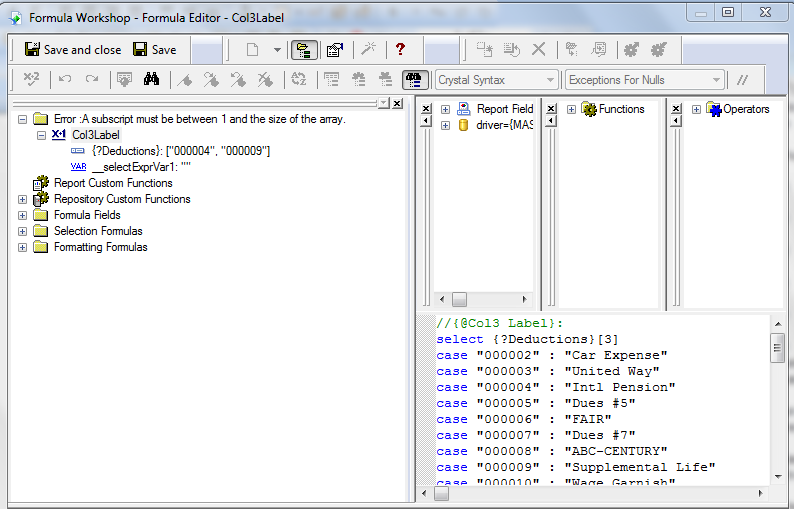Toggle a bookmark with the flag icon
Viewport: 794px width, 509px height.
[x=184, y=80]
